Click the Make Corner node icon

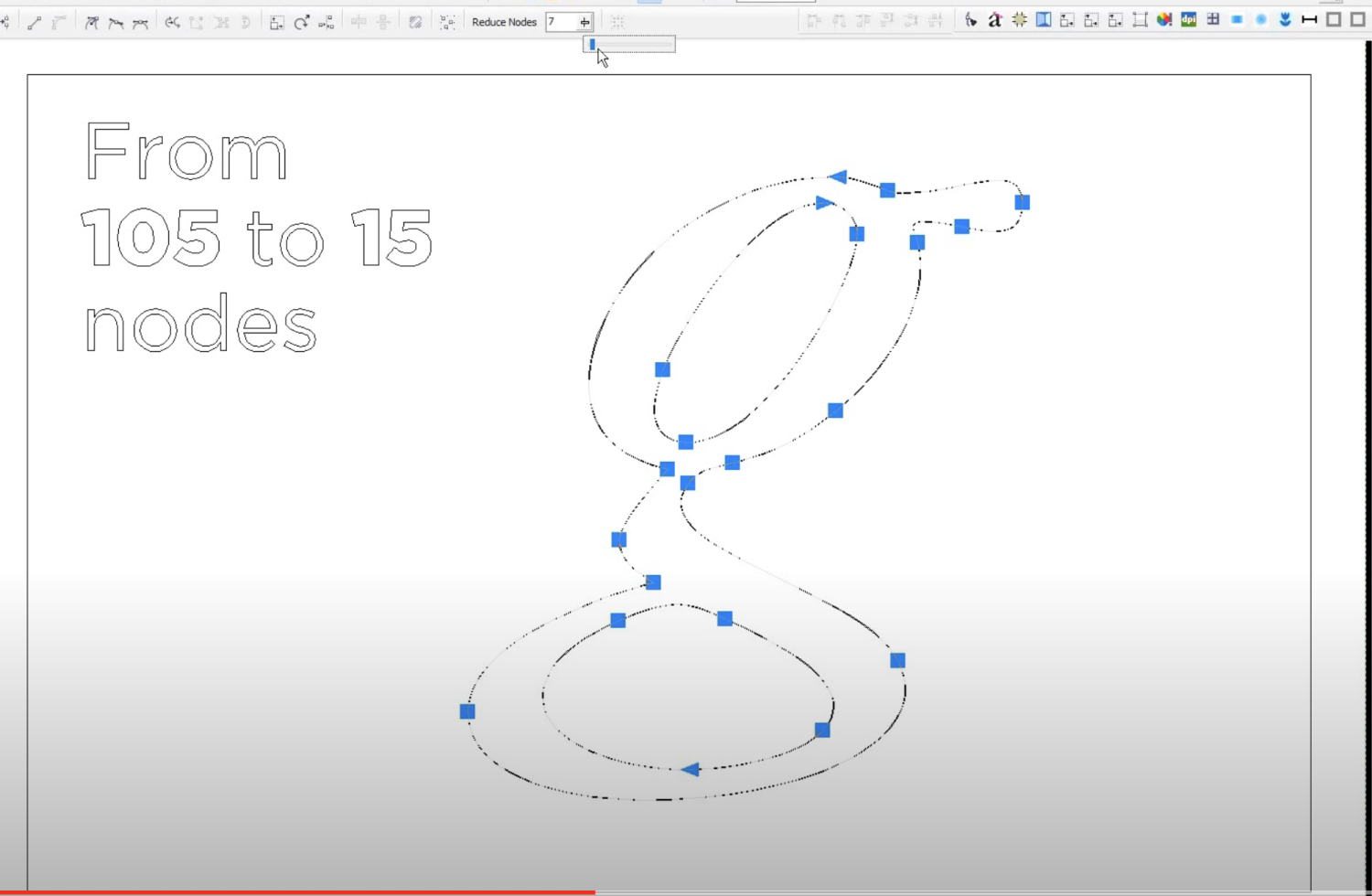(x=91, y=22)
